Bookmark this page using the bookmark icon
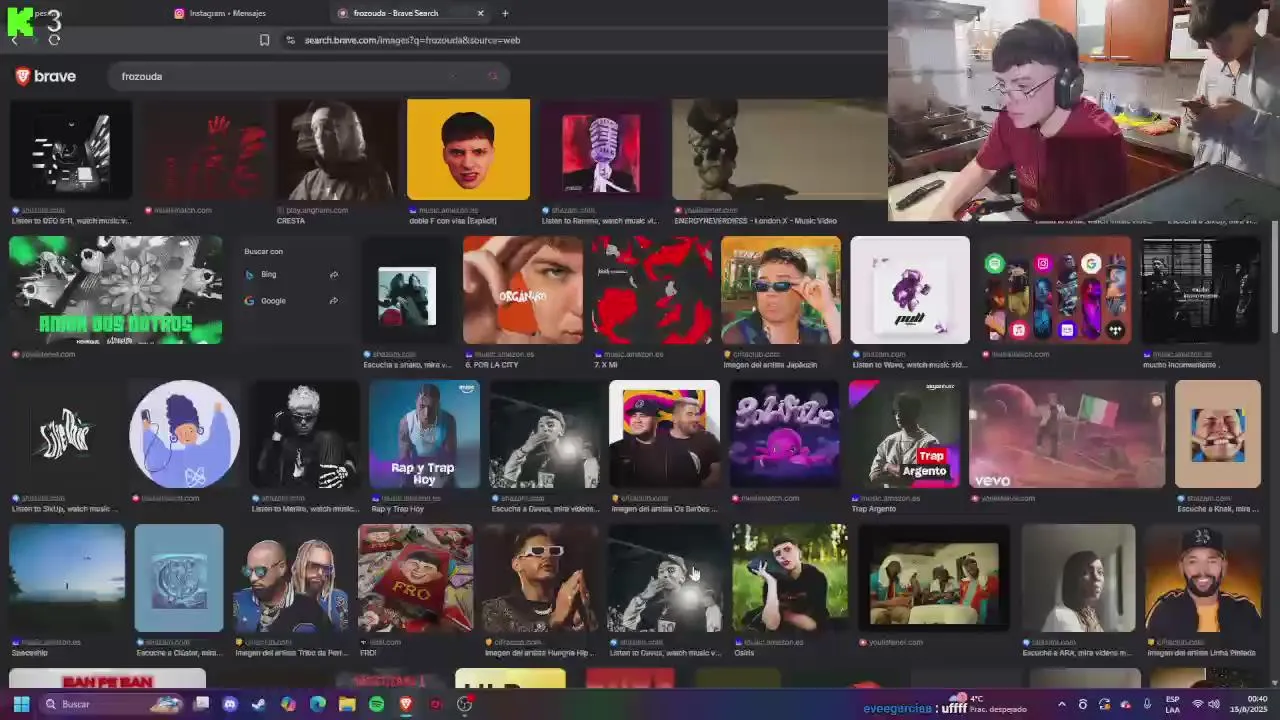The width and height of the screenshot is (1280, 720). 264,40
